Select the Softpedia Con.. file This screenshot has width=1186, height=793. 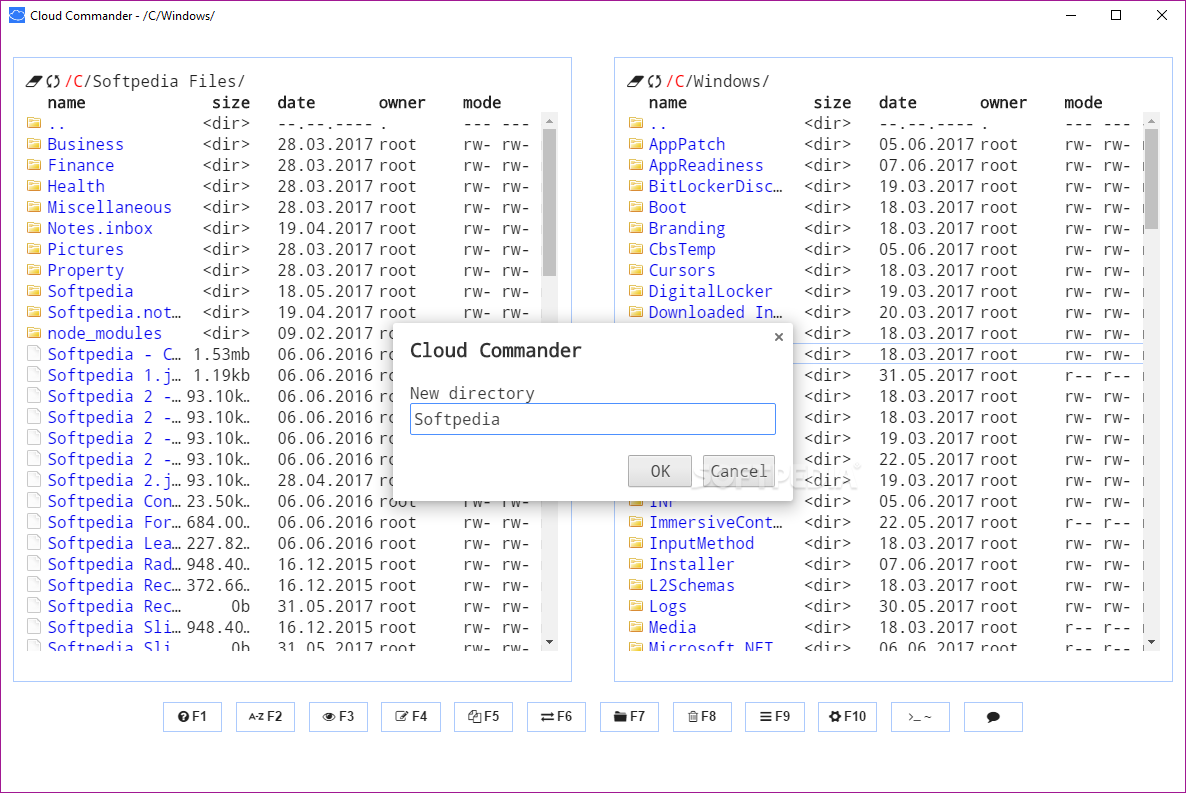tap(114, 501)
